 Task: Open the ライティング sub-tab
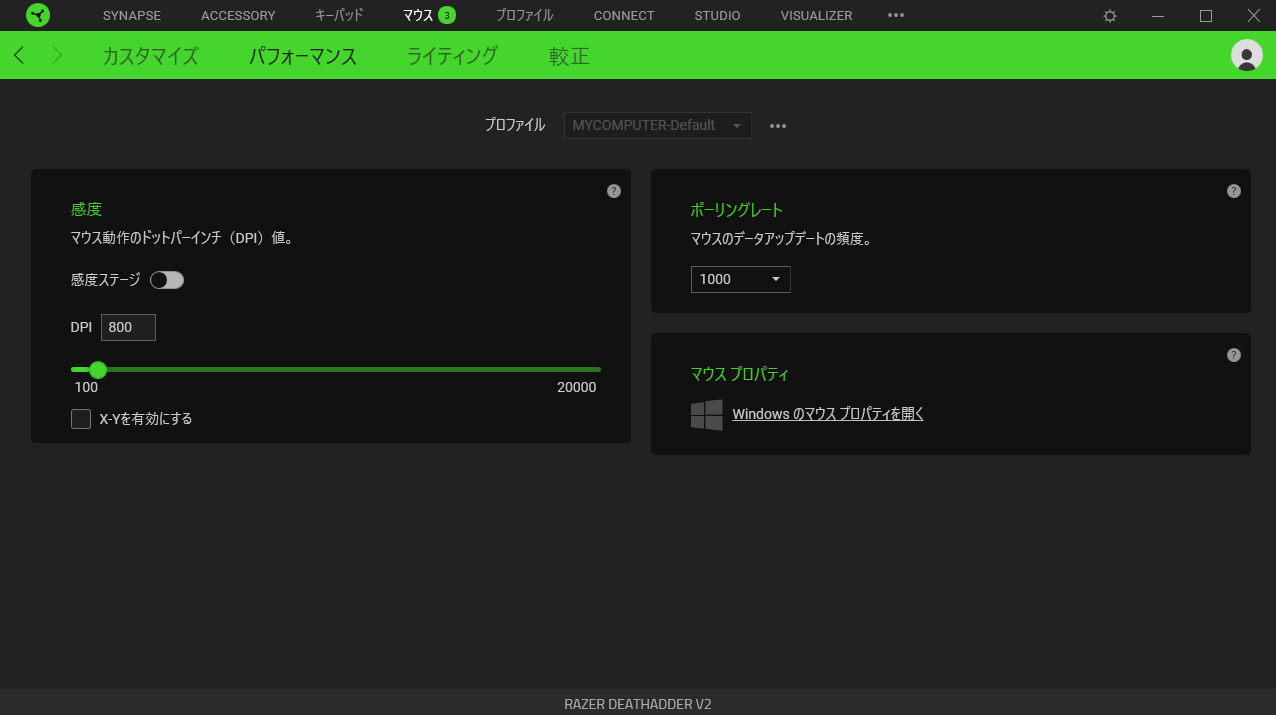(x=452, y=56)
